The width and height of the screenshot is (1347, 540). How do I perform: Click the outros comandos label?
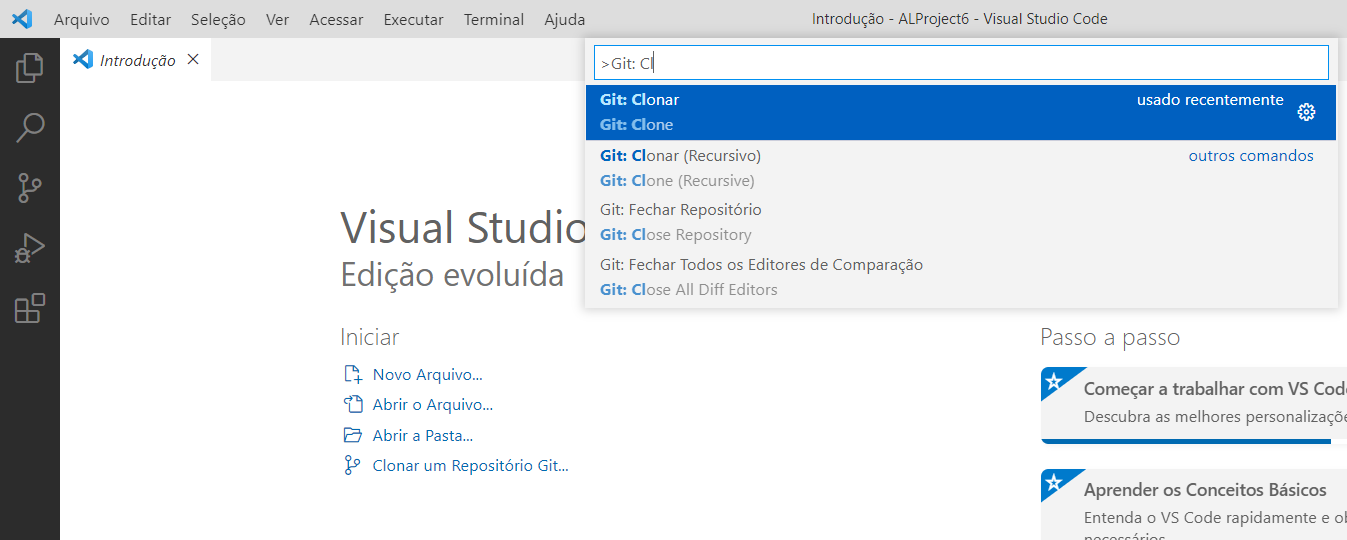point(1251,156)
